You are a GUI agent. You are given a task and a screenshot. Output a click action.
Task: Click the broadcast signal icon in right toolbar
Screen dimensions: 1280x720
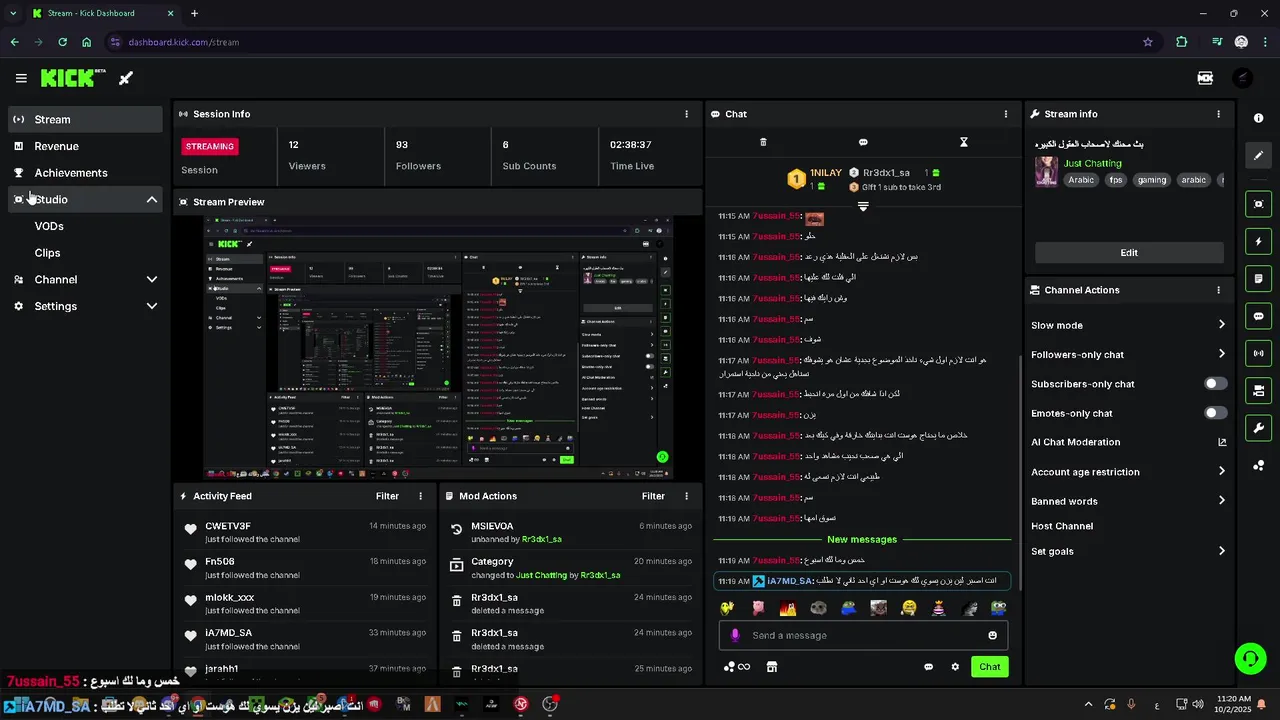(x=1258, y=353)
